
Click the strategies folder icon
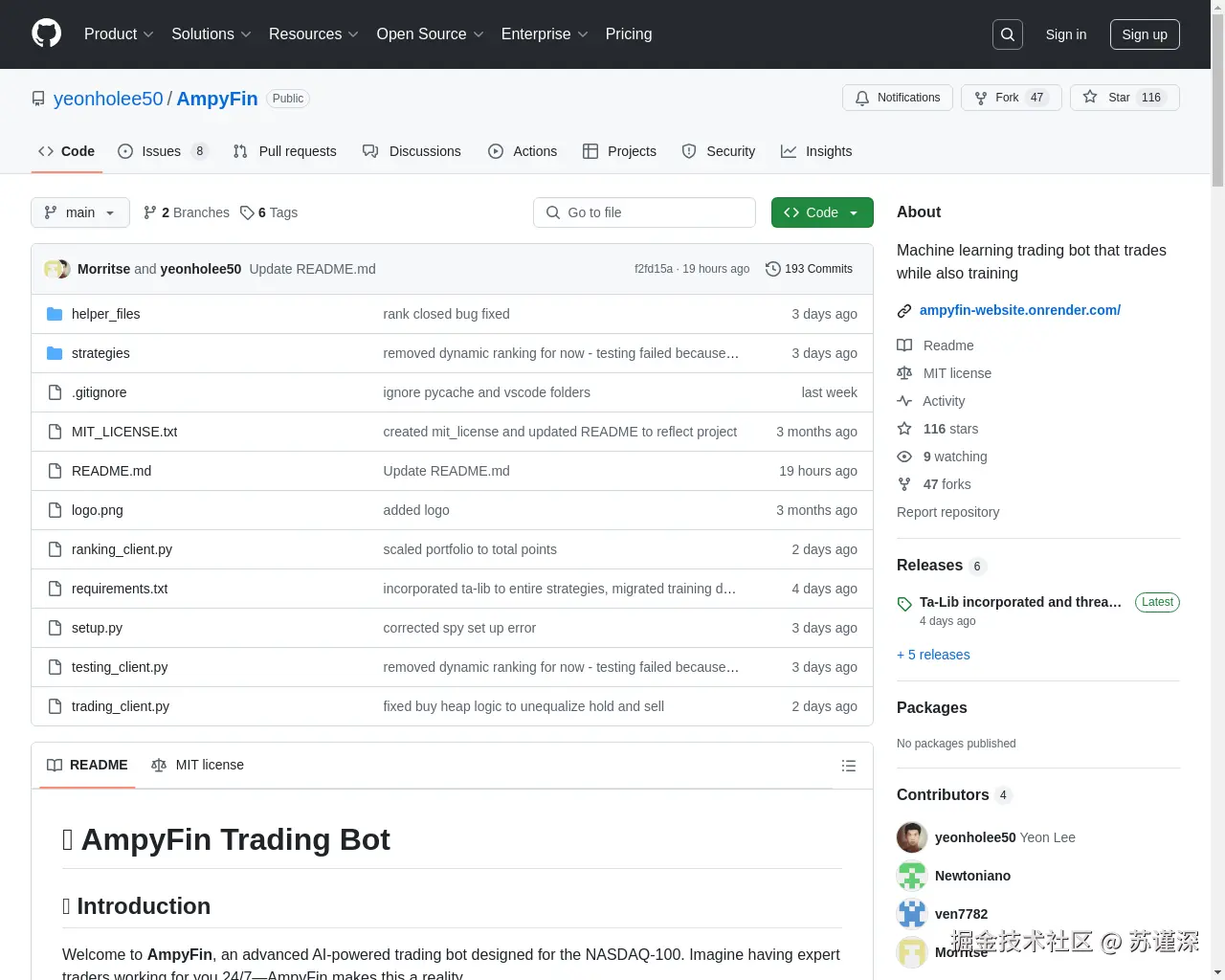55,353
